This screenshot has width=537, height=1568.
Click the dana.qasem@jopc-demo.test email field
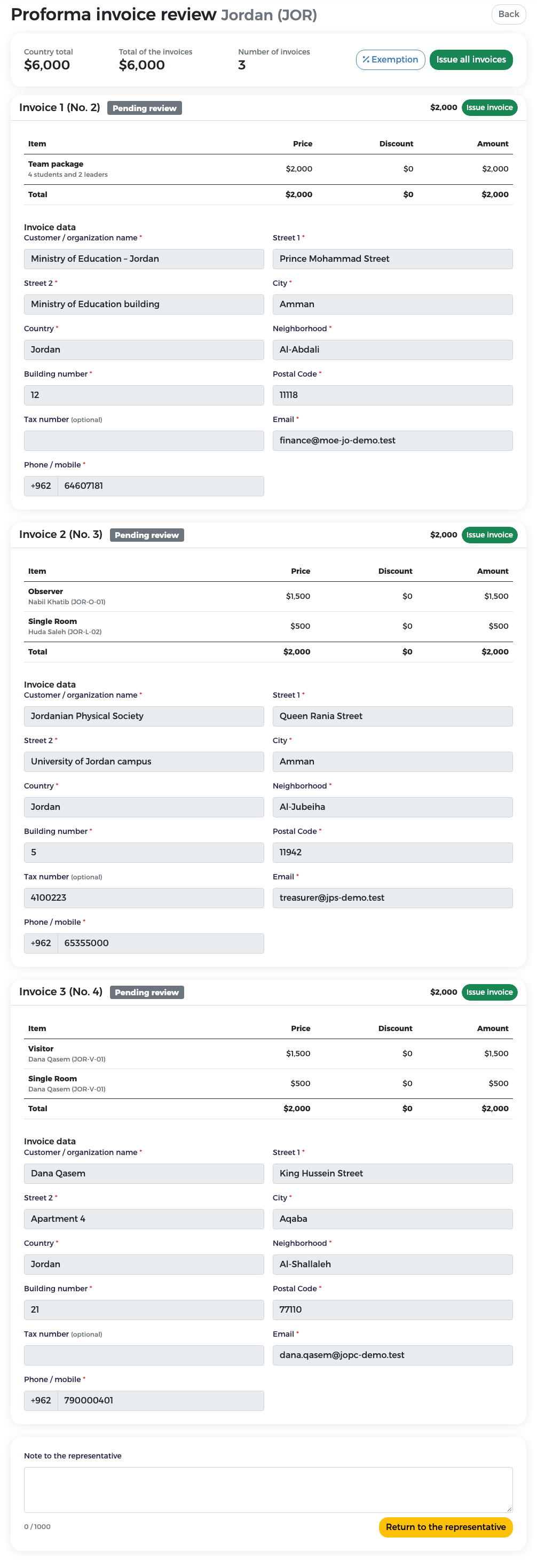tap(392, 1355)
